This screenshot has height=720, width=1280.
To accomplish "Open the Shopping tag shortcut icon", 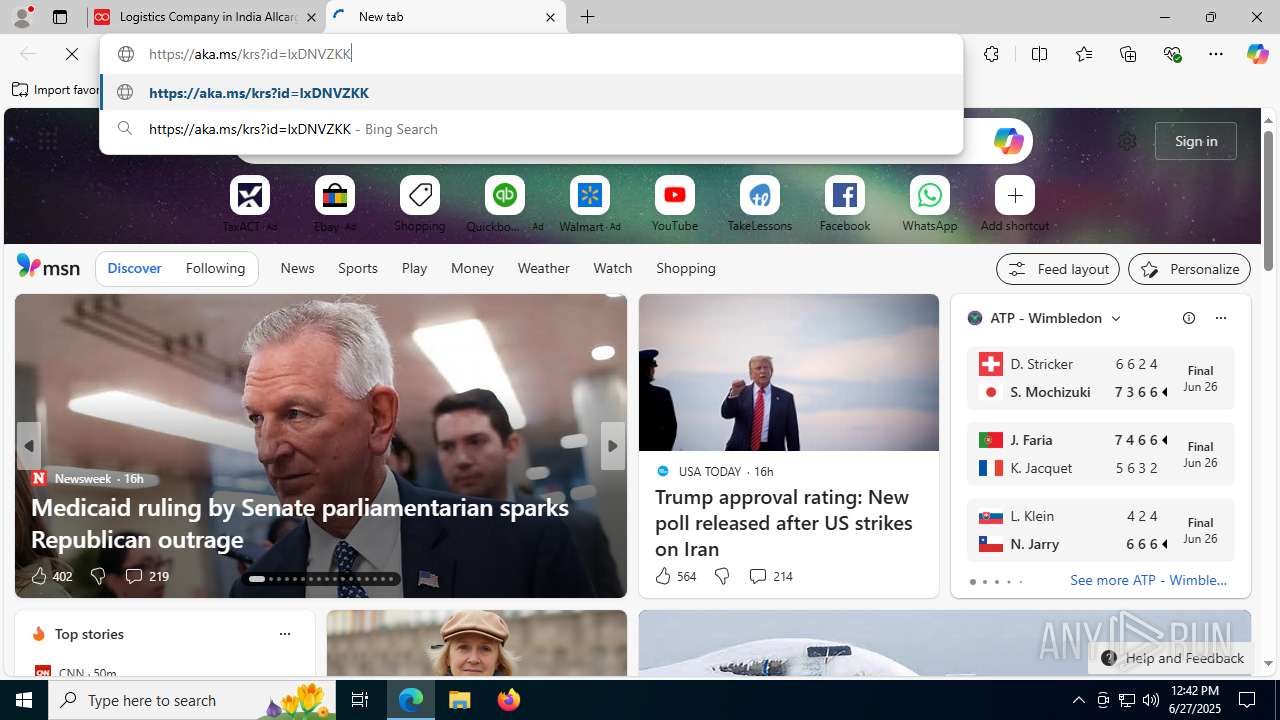I will pos(420,195).
